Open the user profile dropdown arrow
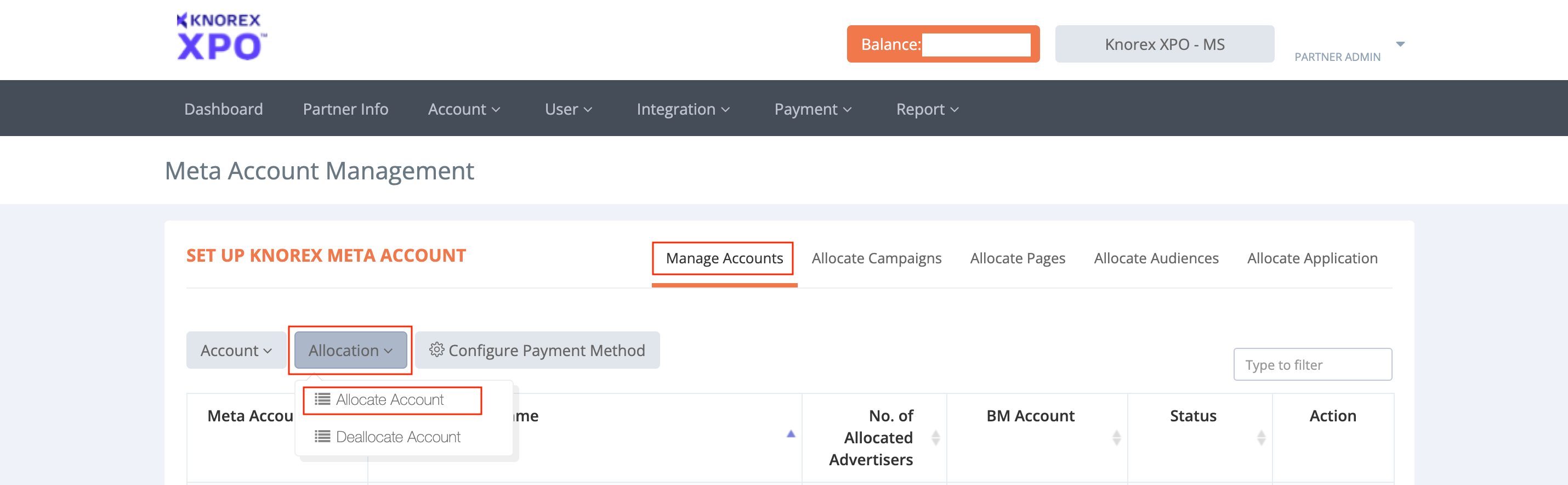 click(x=1400, y=44)
